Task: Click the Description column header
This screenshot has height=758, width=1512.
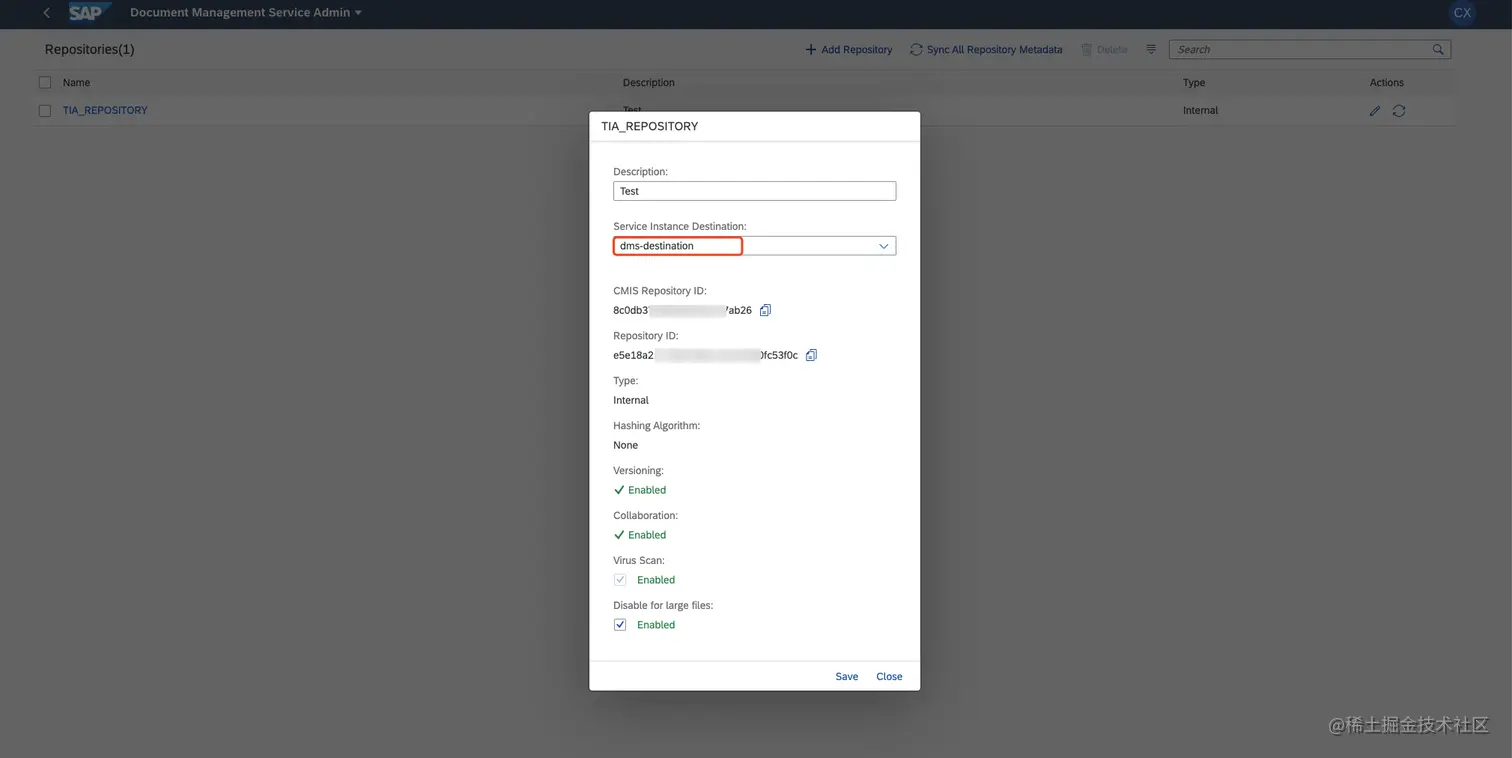Action: 648,82
